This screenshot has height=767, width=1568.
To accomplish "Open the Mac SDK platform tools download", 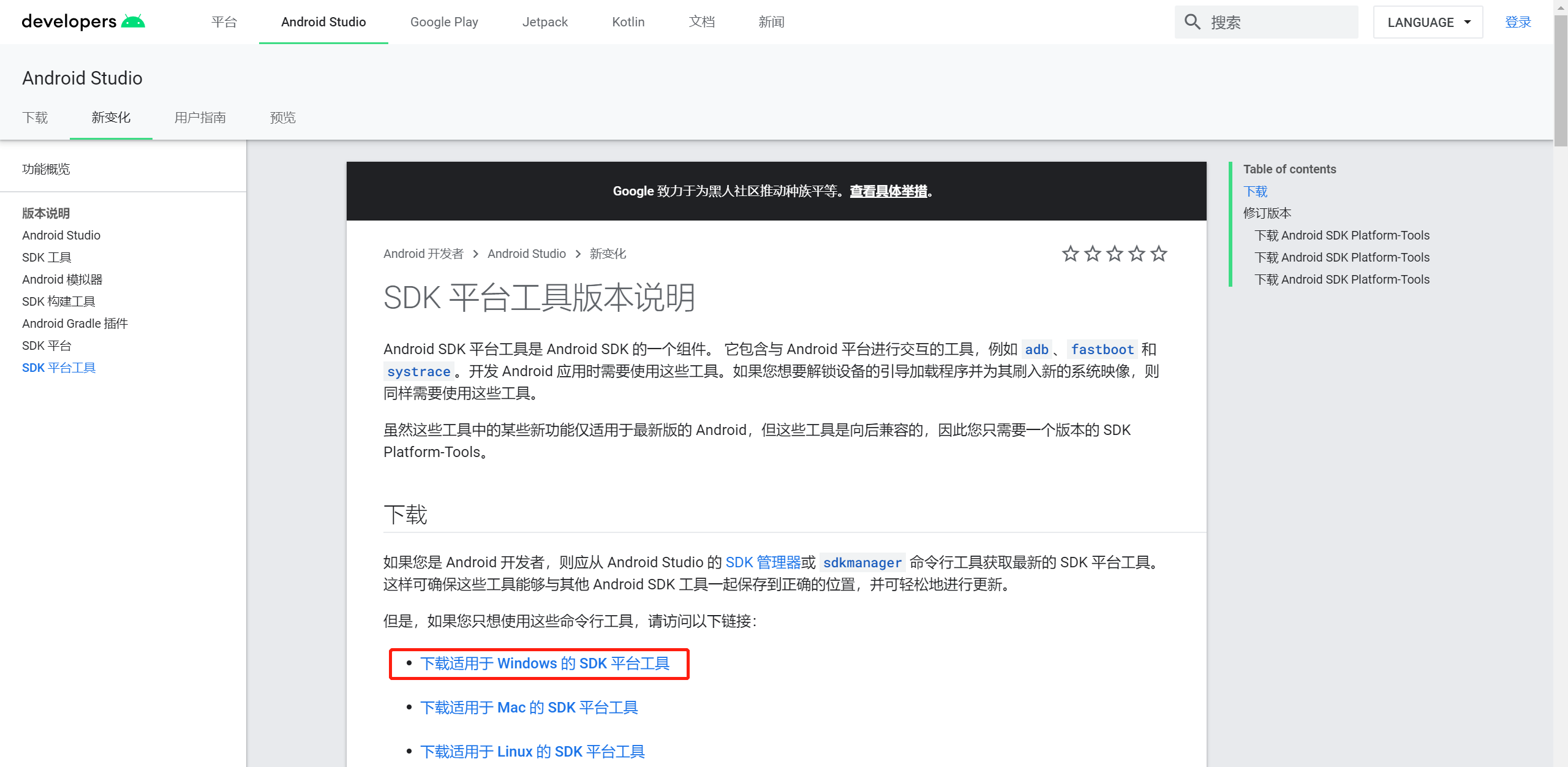I will point(529,708).
